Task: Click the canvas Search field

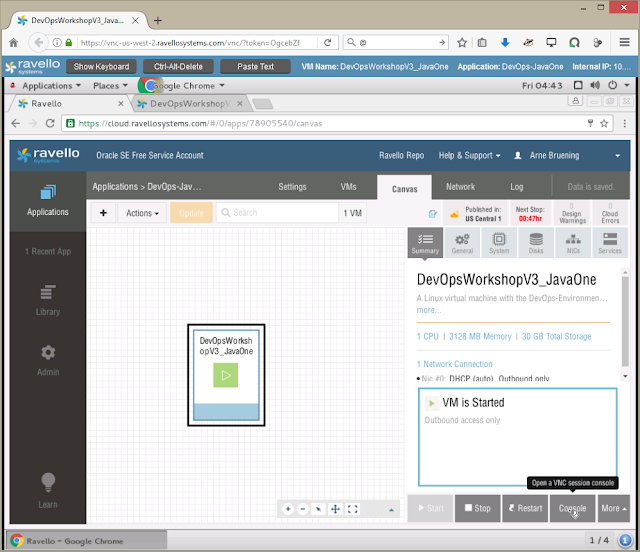Action: pyautogui.click(x=277, y=213)
